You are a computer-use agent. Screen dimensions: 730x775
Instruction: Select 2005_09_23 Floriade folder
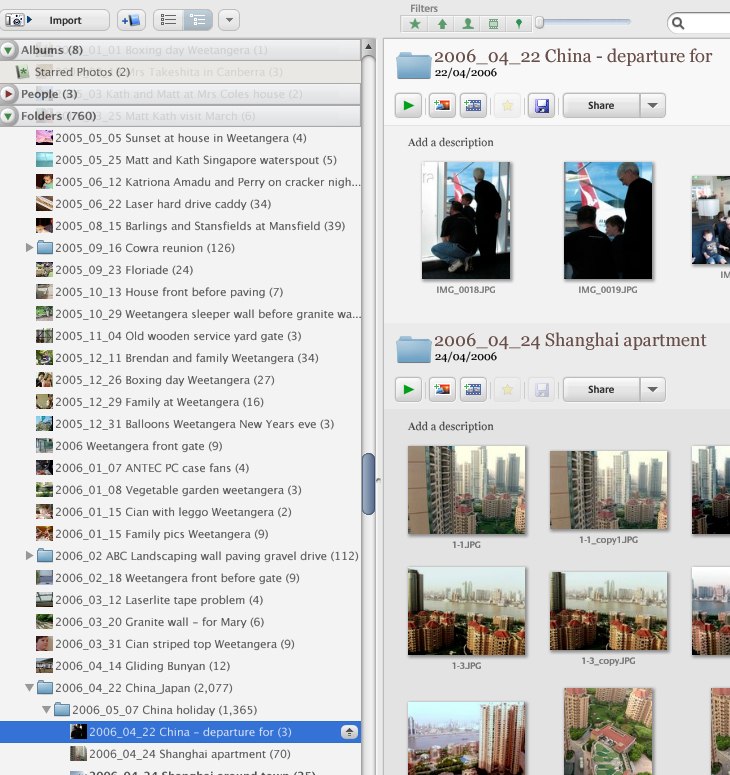[x=124, y=270]
